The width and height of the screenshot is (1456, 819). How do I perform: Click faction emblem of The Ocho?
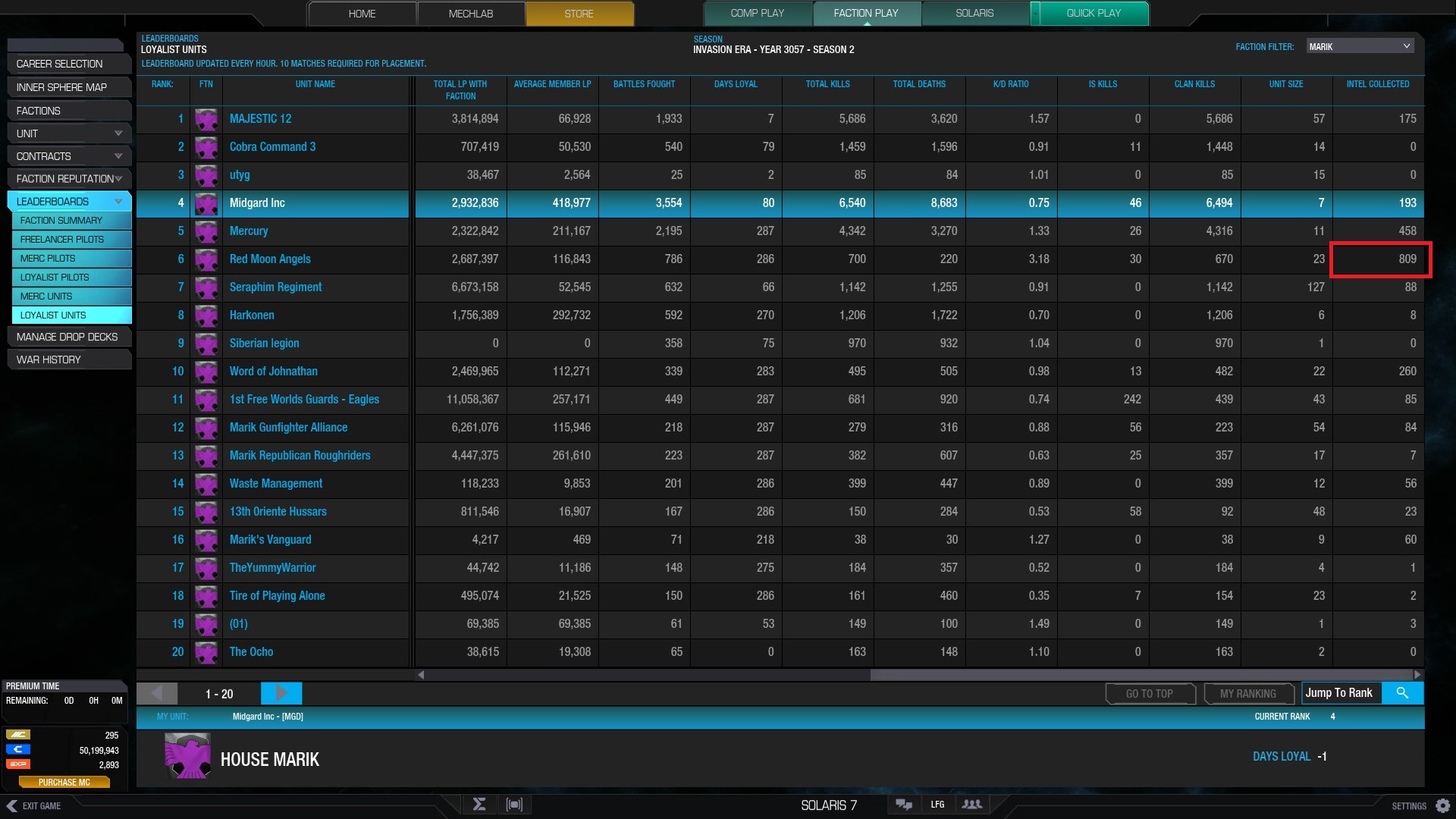pos(206,652)
